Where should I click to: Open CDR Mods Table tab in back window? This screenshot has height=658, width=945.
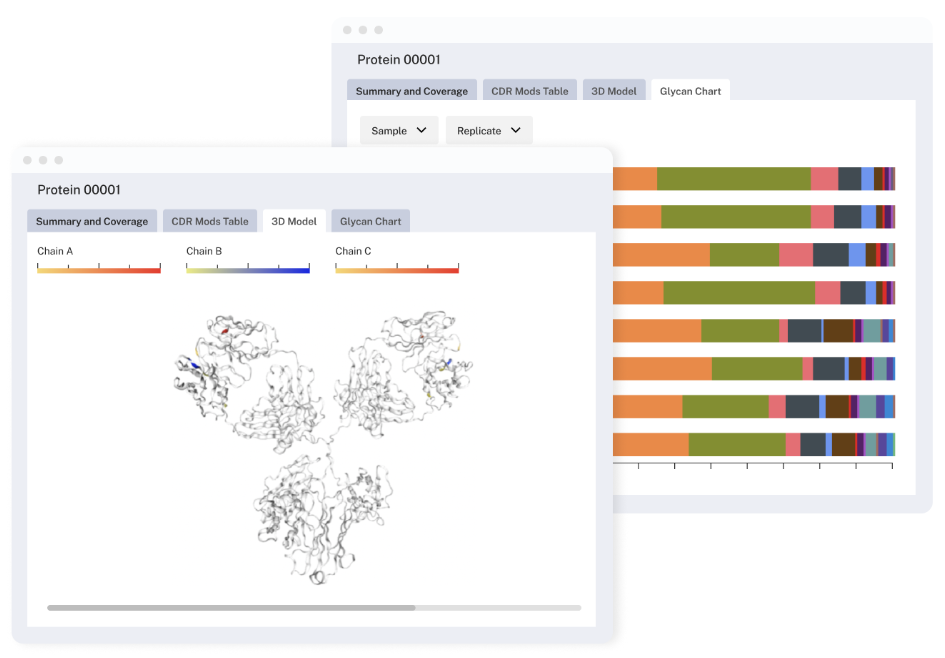coord(529,91)
